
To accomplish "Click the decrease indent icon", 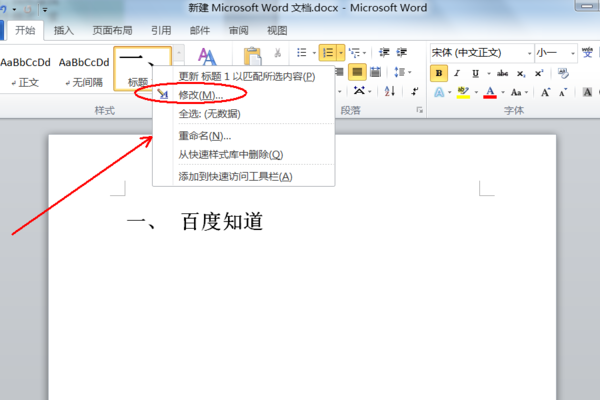I will 384,52.
